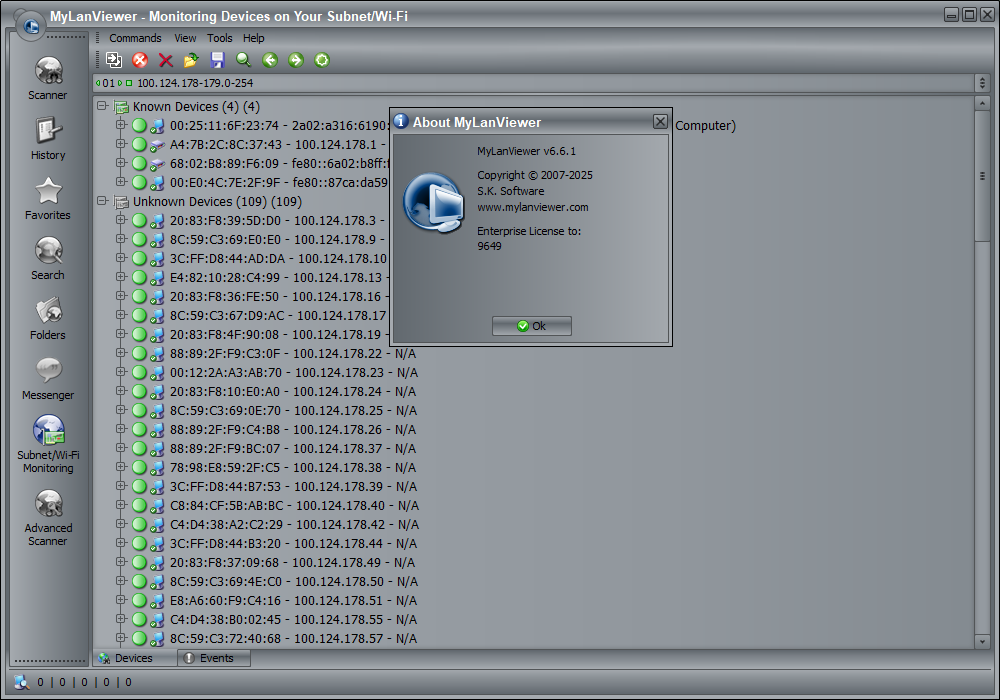Screen dimensions: 1000x700
Task: Click the magnifier find toolbar icon
Action: [243, 60]
